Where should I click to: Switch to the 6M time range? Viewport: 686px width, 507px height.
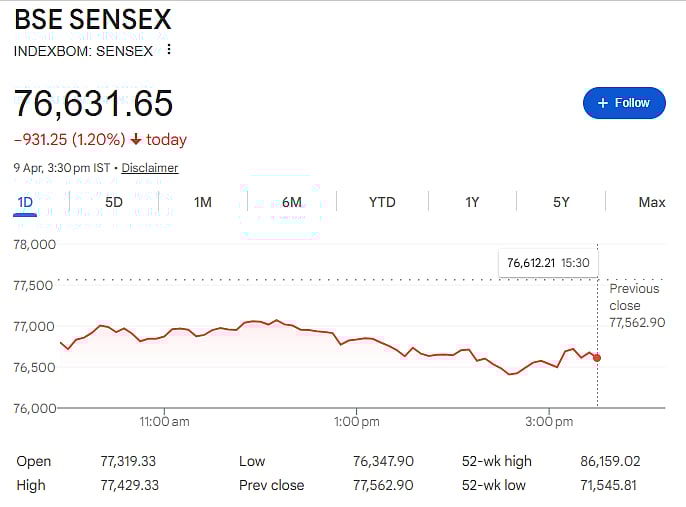point(292,202)
